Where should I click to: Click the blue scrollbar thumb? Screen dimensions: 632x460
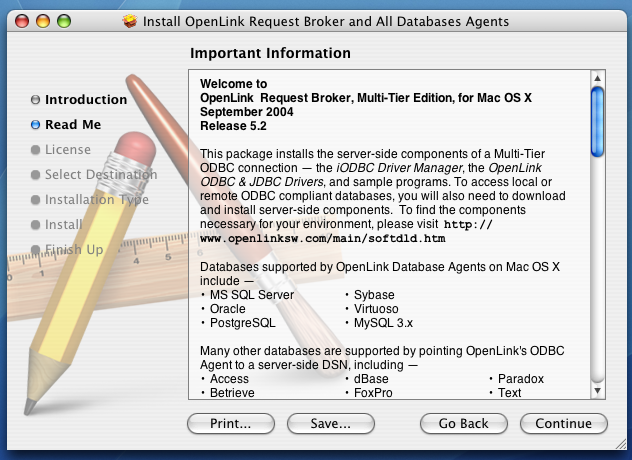click(x=597, y=122)
